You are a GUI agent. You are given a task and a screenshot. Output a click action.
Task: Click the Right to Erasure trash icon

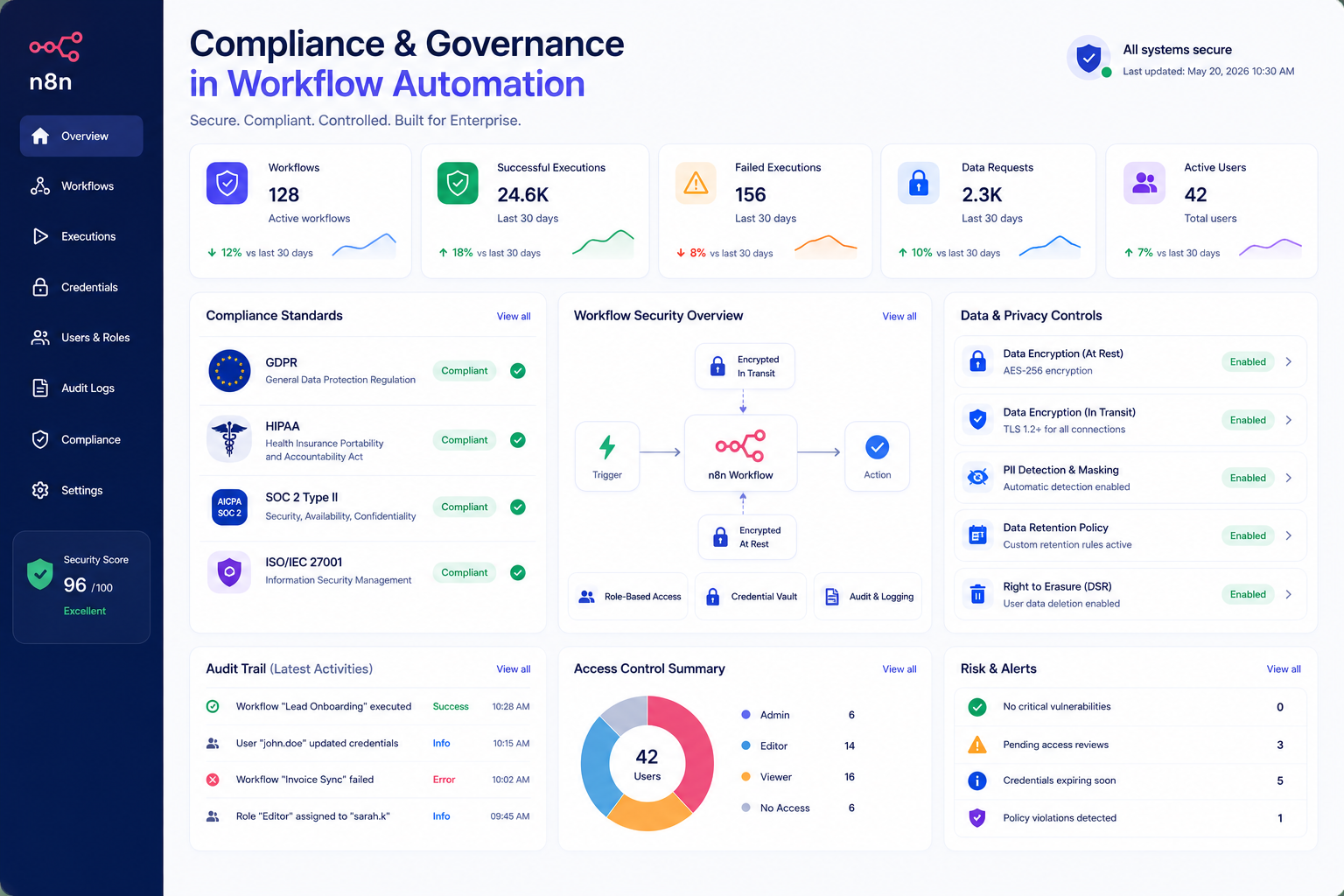pos(977,594)
